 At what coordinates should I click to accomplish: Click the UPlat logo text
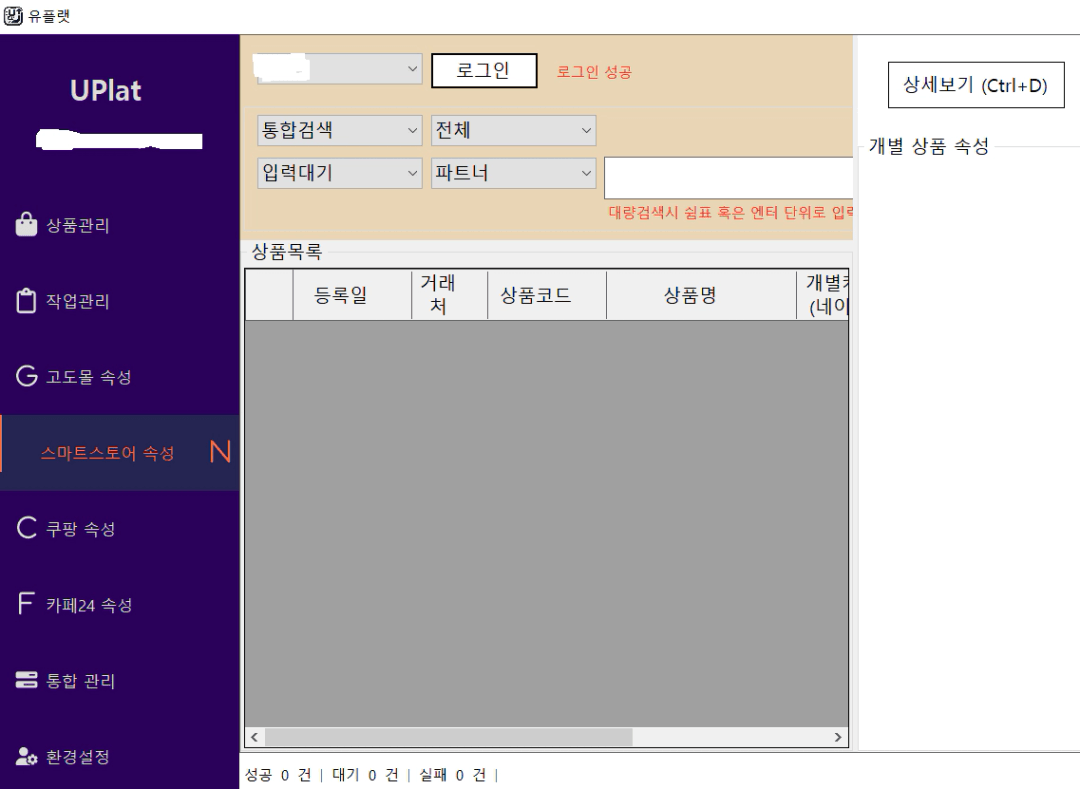105,90
